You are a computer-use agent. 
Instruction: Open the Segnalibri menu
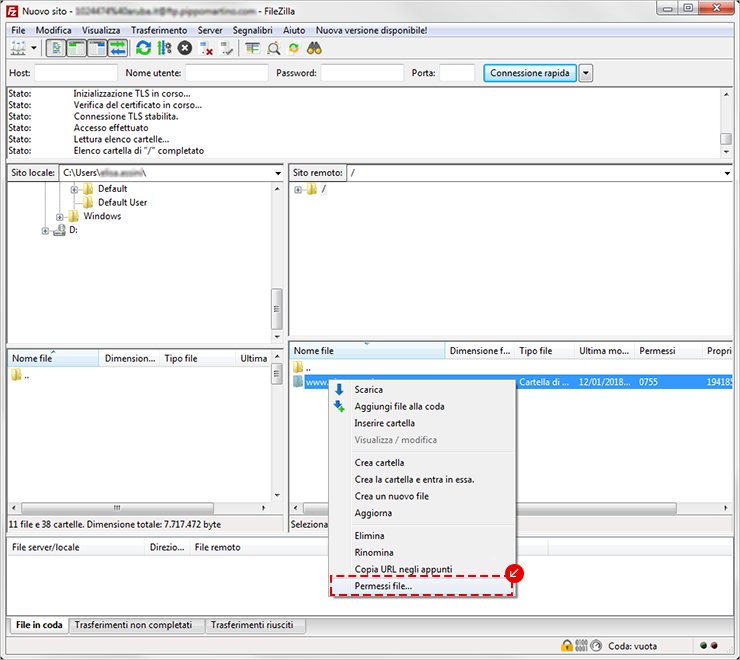point(252,30)
